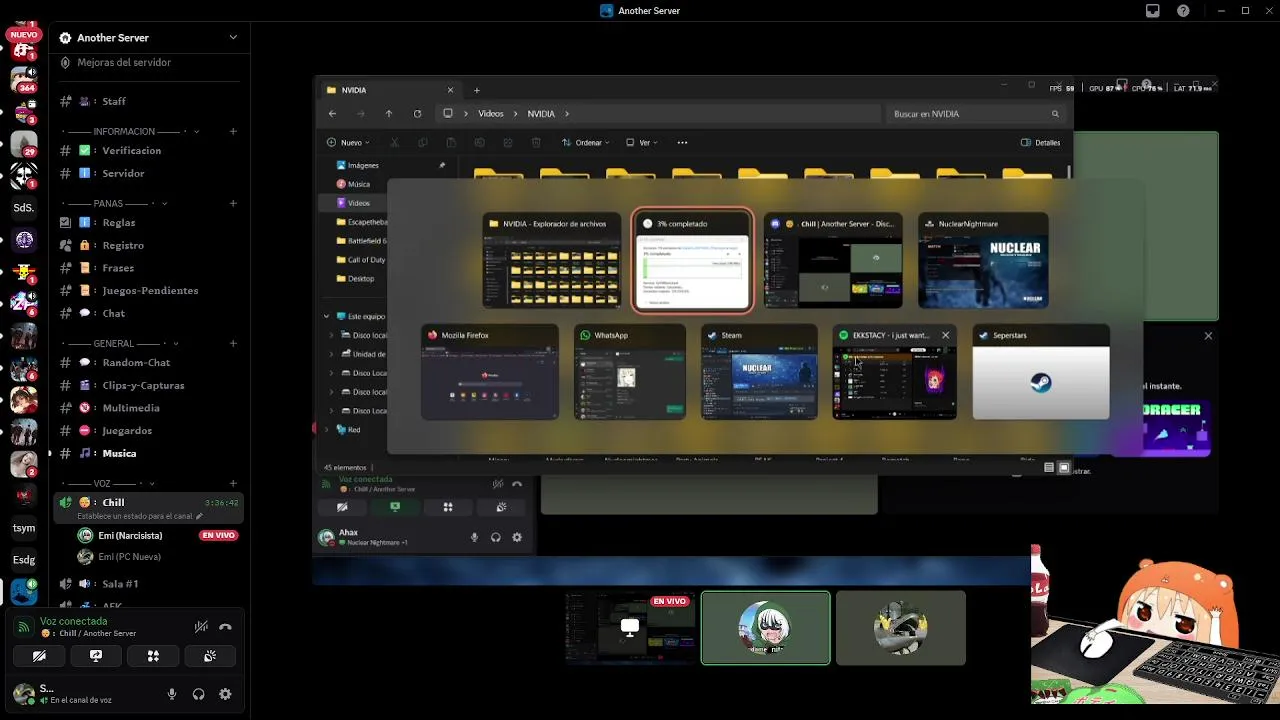1280x720 pixels.
Task: Create channel in PANAS category
Action: 233,203
